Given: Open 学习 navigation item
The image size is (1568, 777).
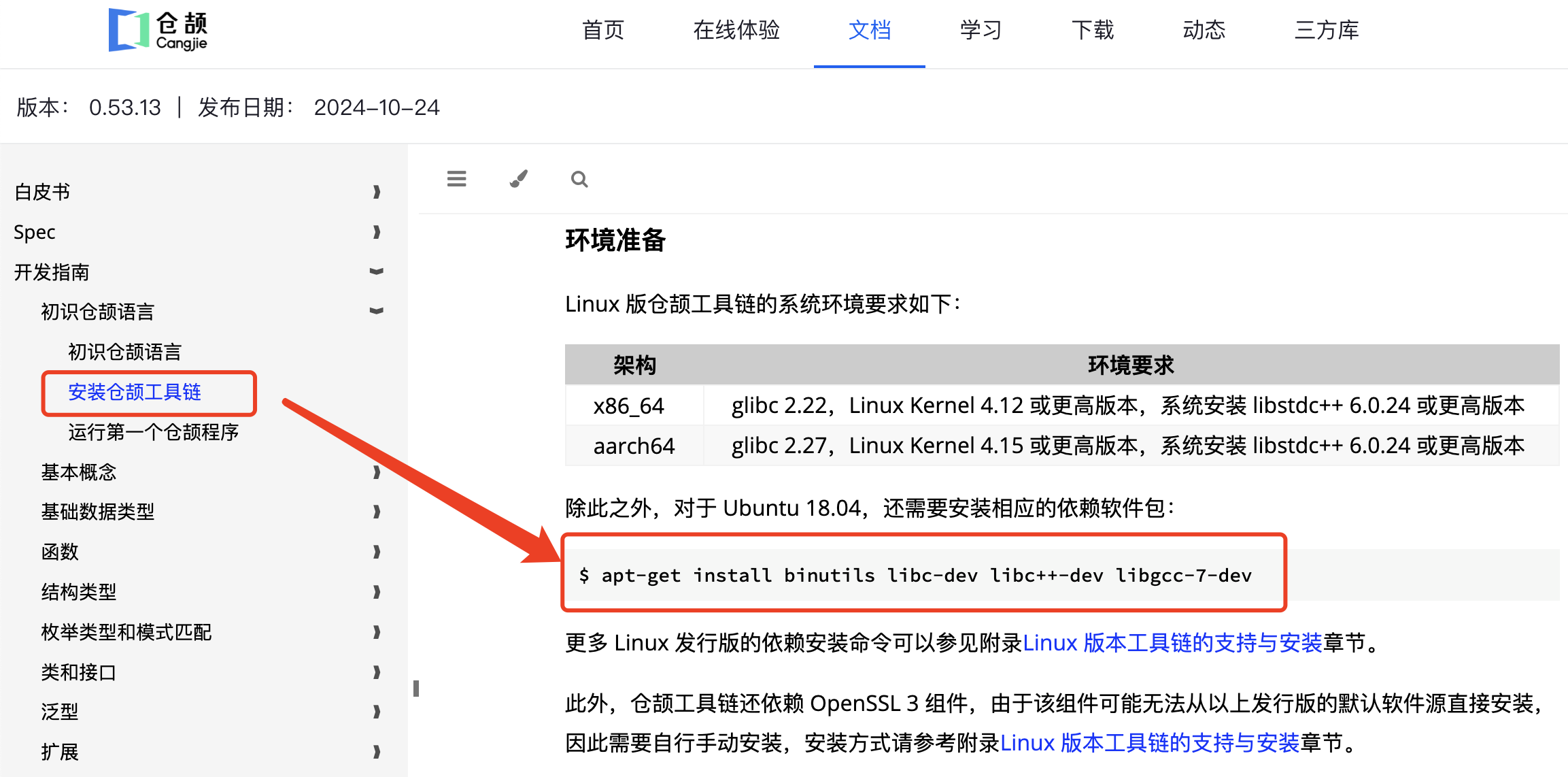Looking at the screenshot, I should tap(981, 30).
